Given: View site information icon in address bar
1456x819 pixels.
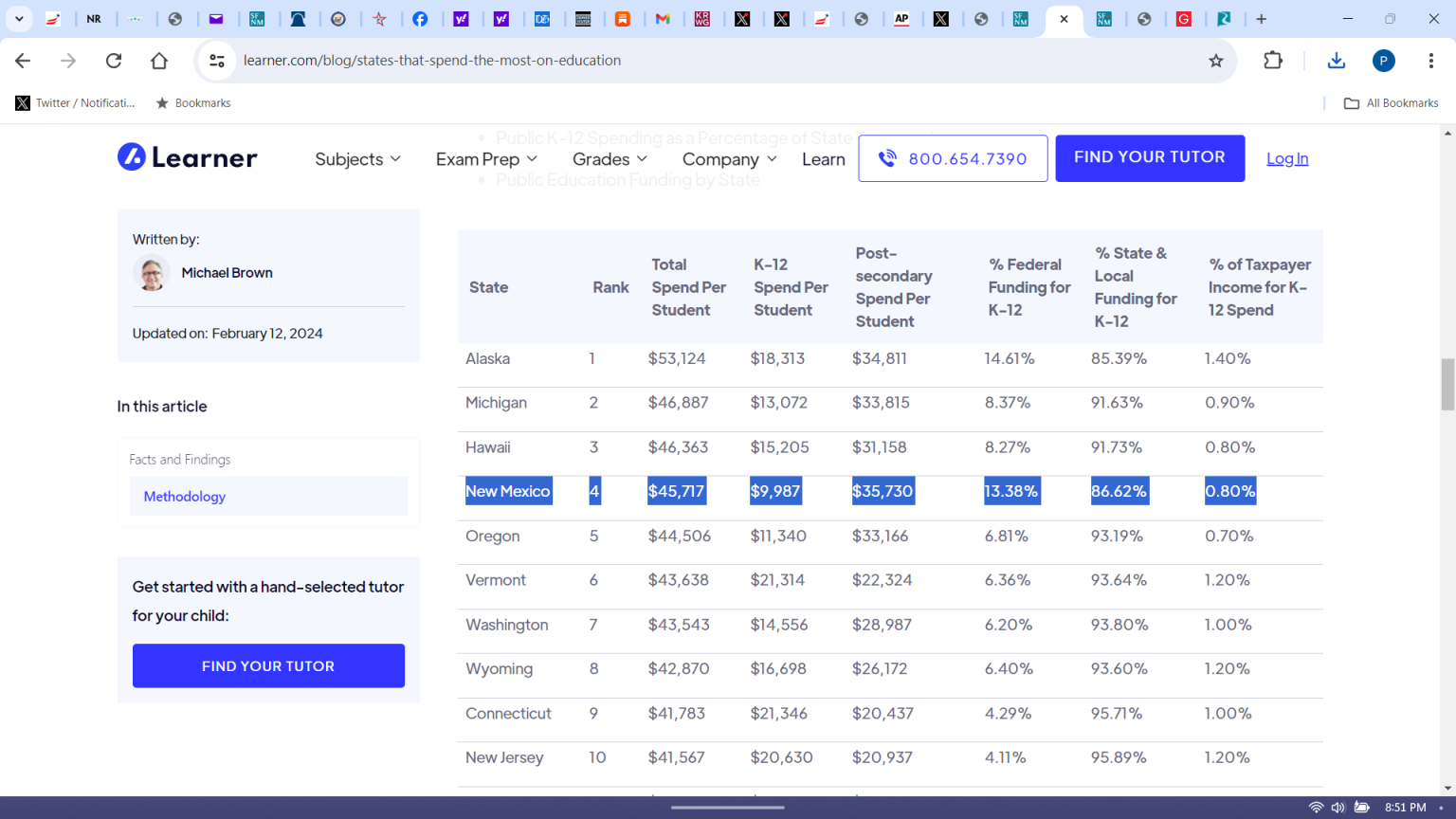Looking at the screenshot, I should tap(217, 61).
